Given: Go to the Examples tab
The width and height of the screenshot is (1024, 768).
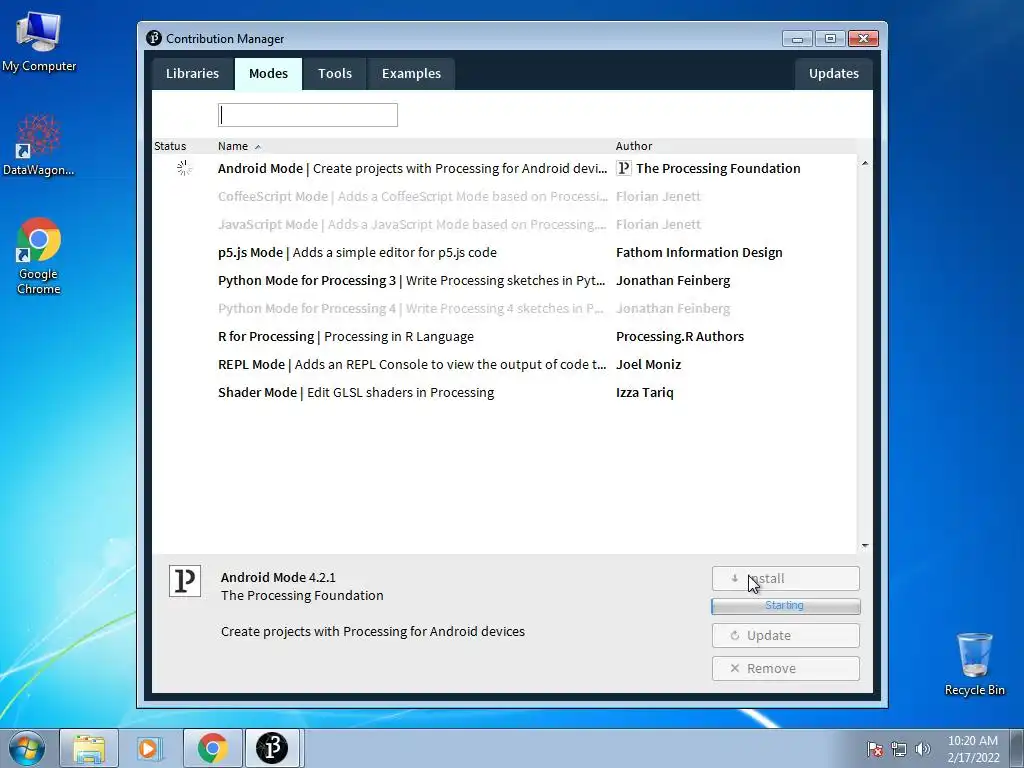Looking at the screenshot, I should click(411, 74).
